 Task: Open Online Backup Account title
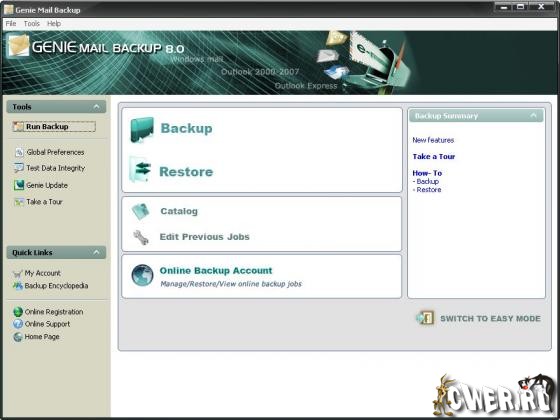[x=216, y=271]
